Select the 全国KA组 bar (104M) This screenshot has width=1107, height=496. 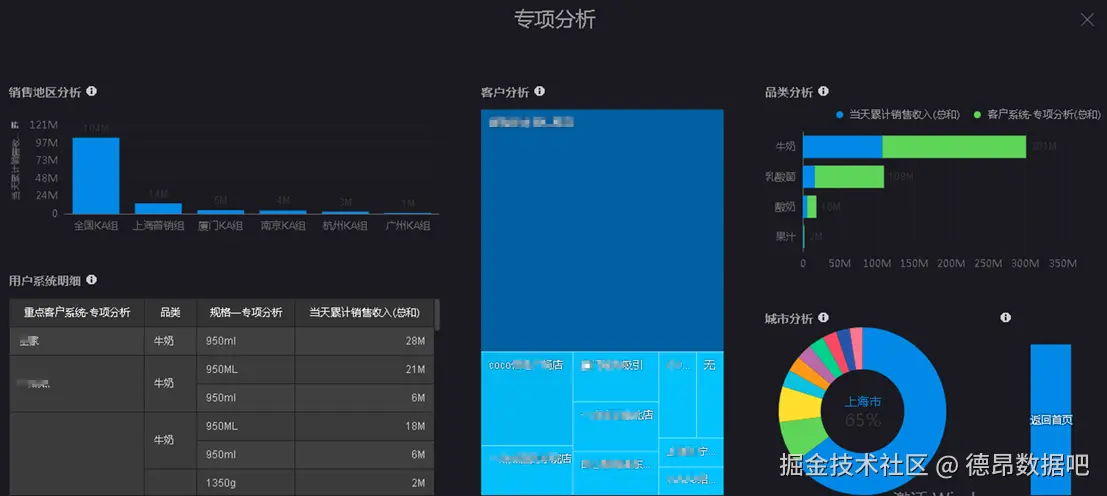pos(96,176)
